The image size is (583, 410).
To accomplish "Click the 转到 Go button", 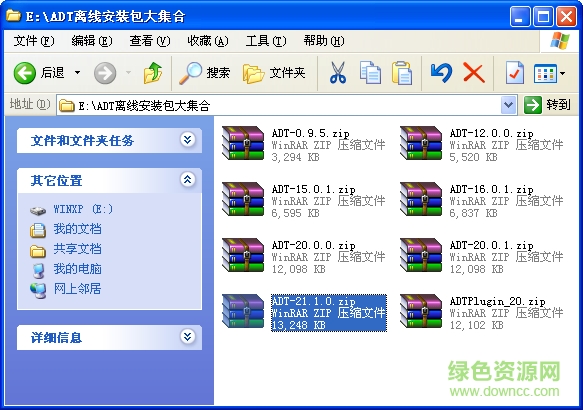I will pos(547,105).
